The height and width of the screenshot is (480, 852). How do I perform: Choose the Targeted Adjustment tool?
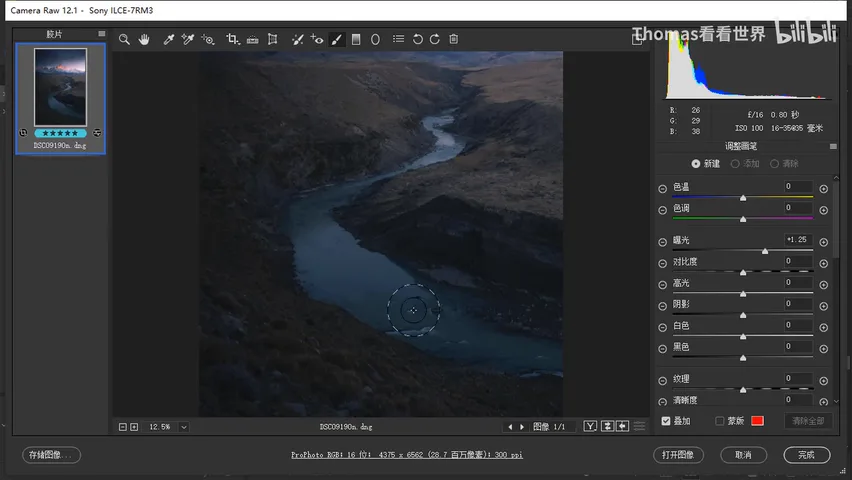click(208, 39)
